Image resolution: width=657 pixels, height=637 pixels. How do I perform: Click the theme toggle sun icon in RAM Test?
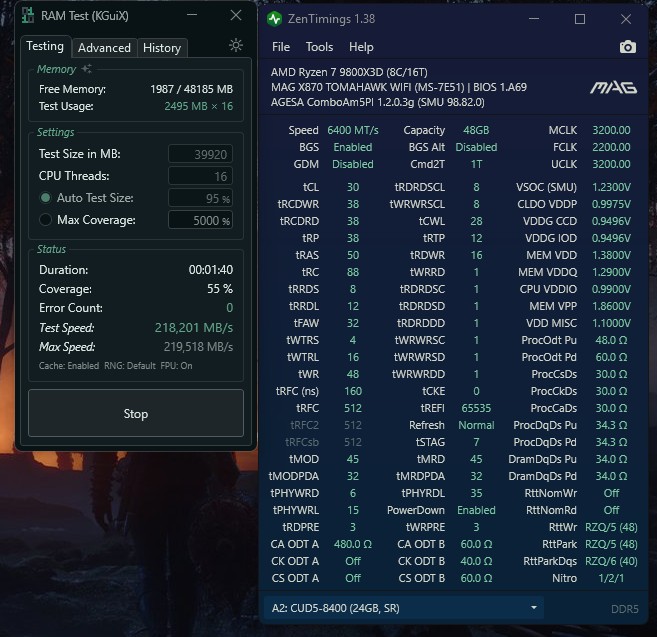click(236, 45)
